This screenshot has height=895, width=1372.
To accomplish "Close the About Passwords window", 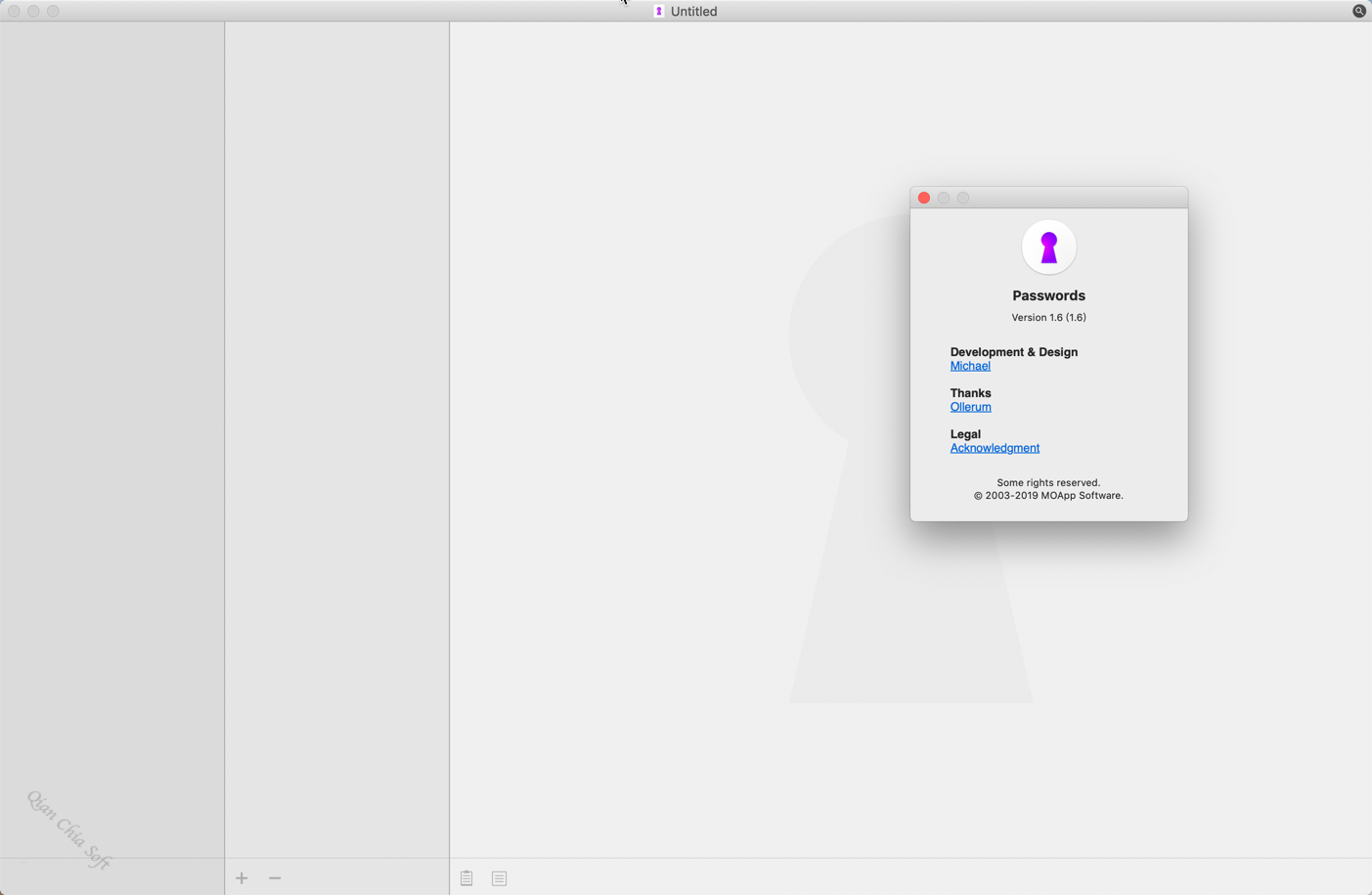I will pos(924,198).
